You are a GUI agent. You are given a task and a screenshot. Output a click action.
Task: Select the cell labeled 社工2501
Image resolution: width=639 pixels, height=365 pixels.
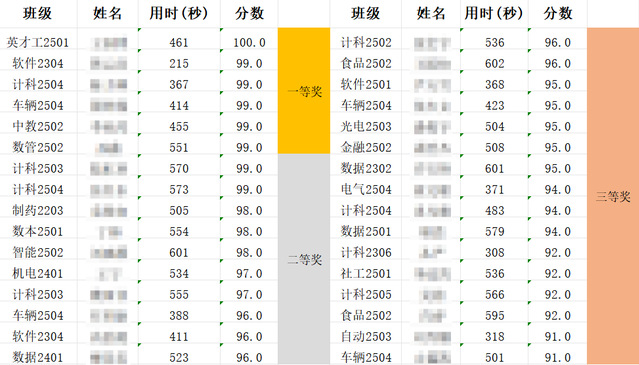pyautogui.click(x=366, y=274)
